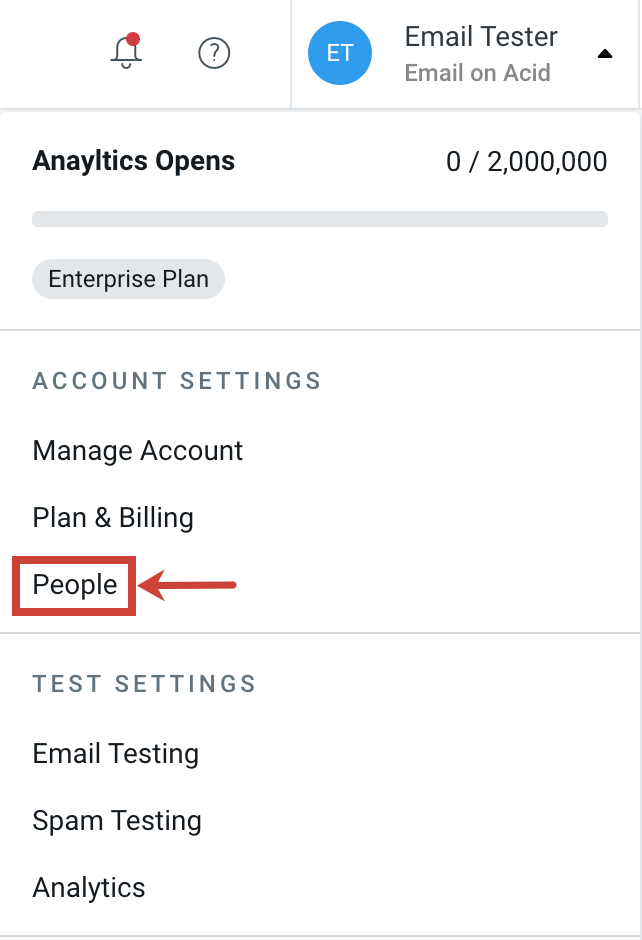Open the Email Testing settings

pos(115,754)
